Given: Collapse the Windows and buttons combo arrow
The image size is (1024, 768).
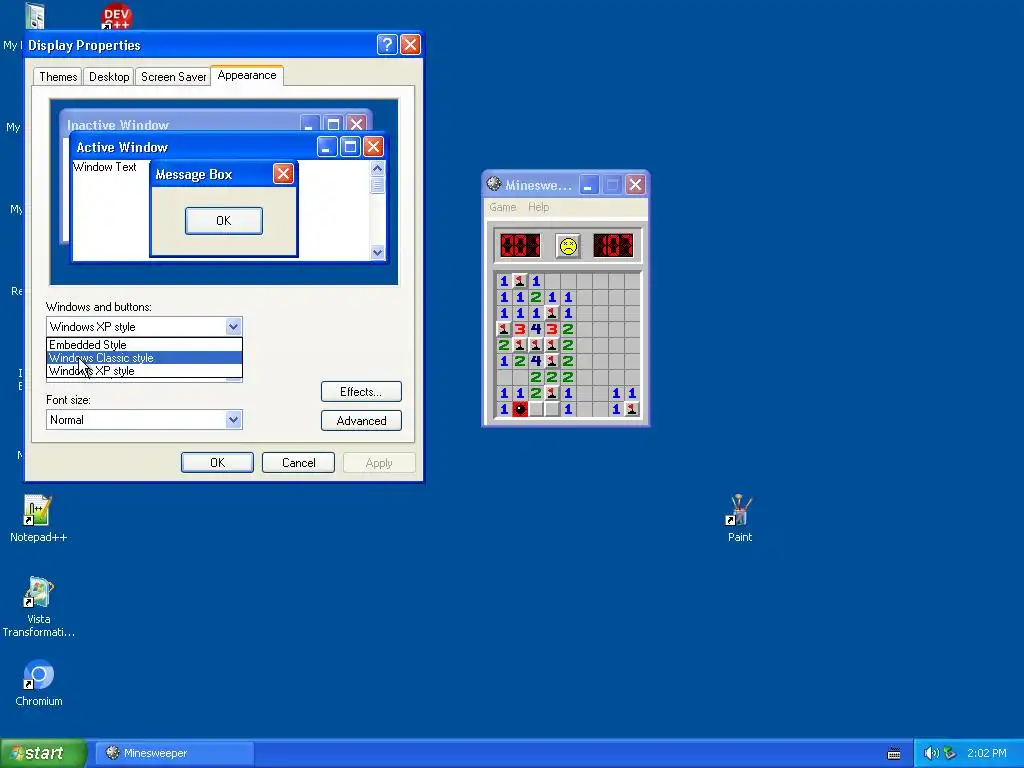Looking at the screenshot, I should point(233,327).
